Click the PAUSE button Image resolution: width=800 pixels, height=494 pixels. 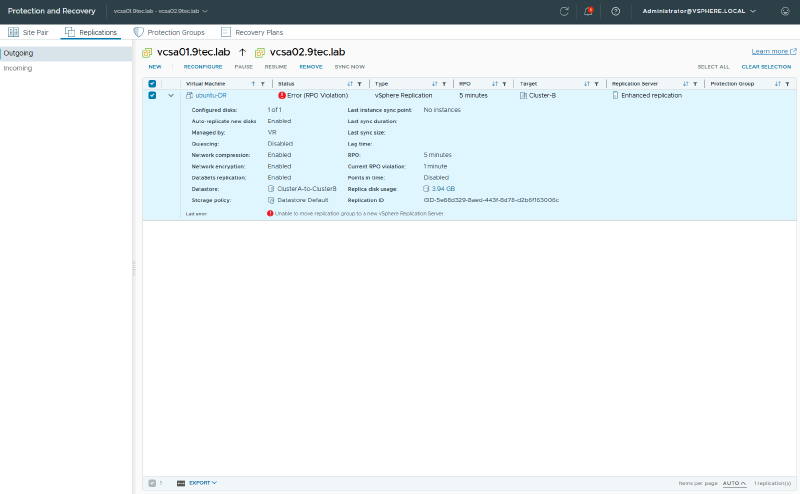click(x=243, y=67)
